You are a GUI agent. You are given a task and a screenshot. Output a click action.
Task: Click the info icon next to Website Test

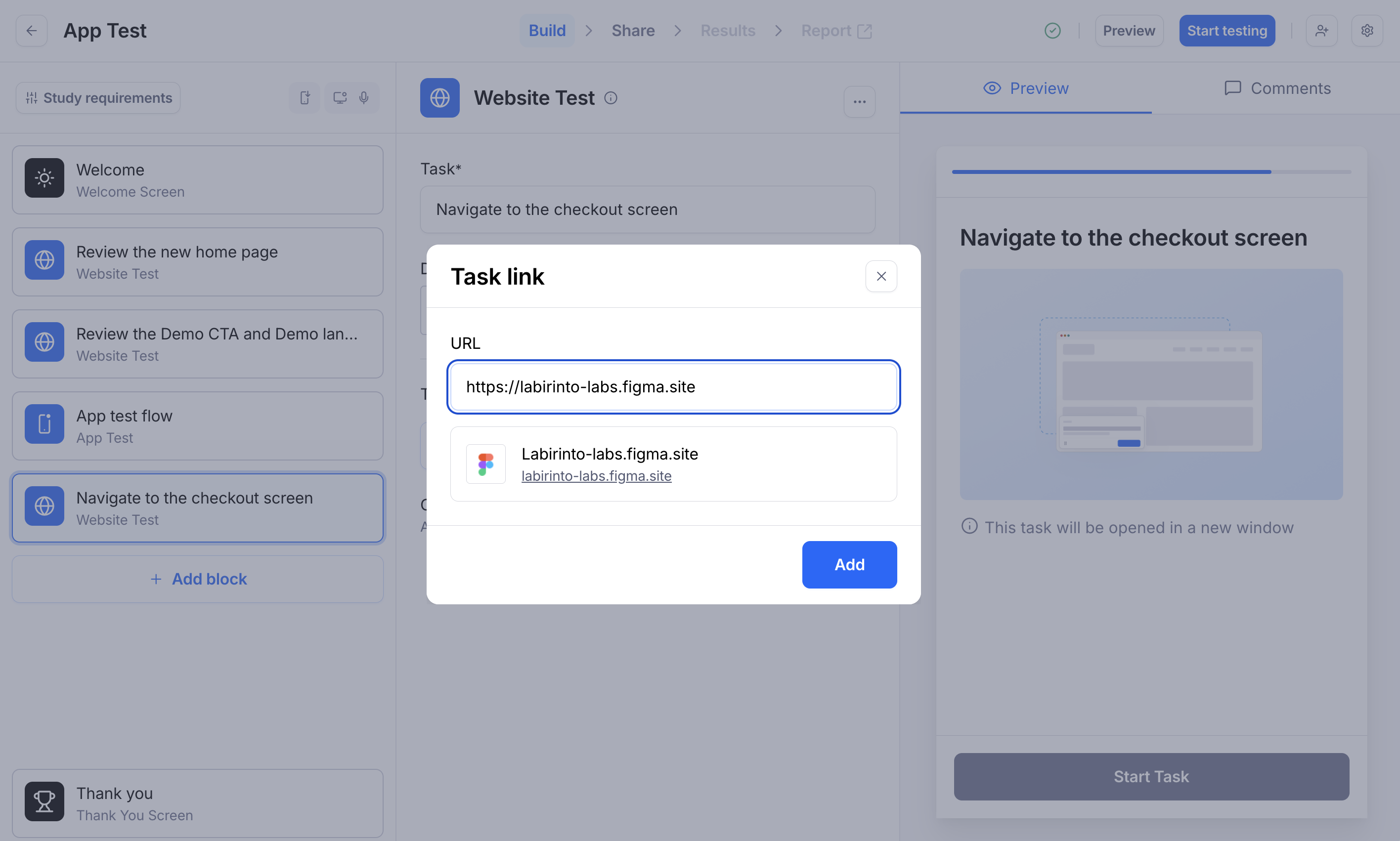coord(611,98)
